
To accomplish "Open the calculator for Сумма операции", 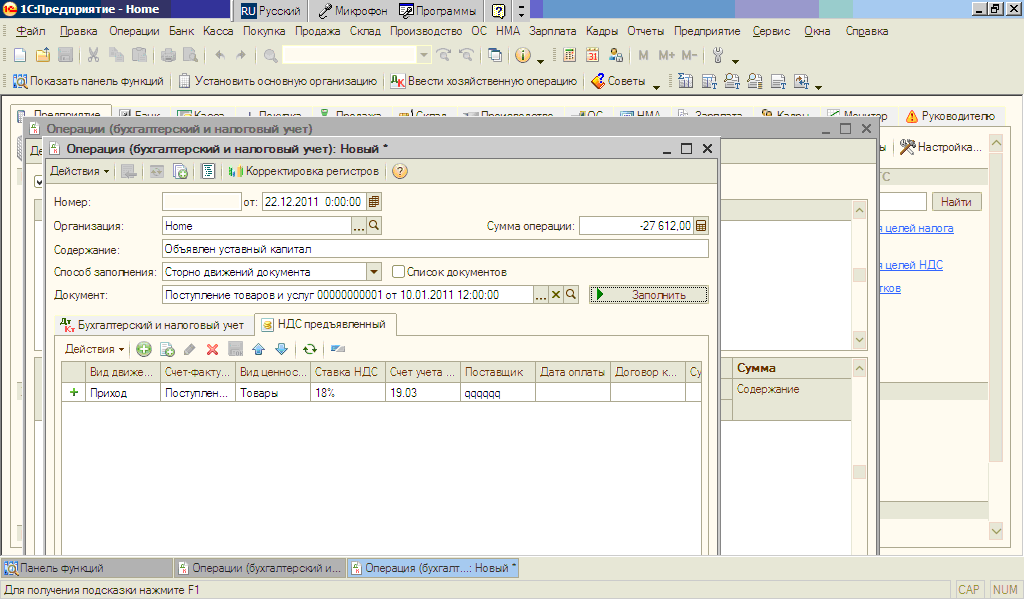I will click(701, 226).
